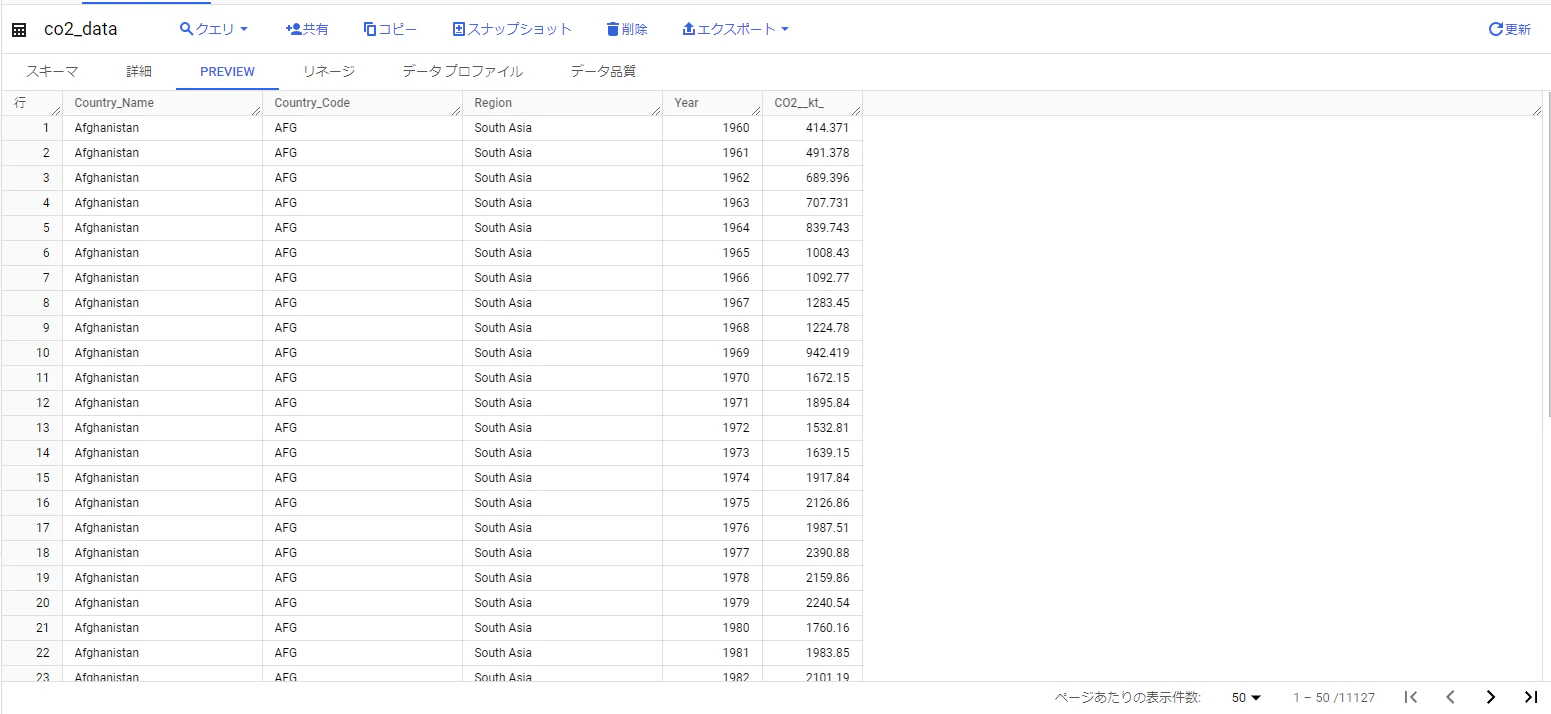The width and height of the screenshot is (1551, 714).
Task: Go to the next page arrow
Action: [1490, 697]
